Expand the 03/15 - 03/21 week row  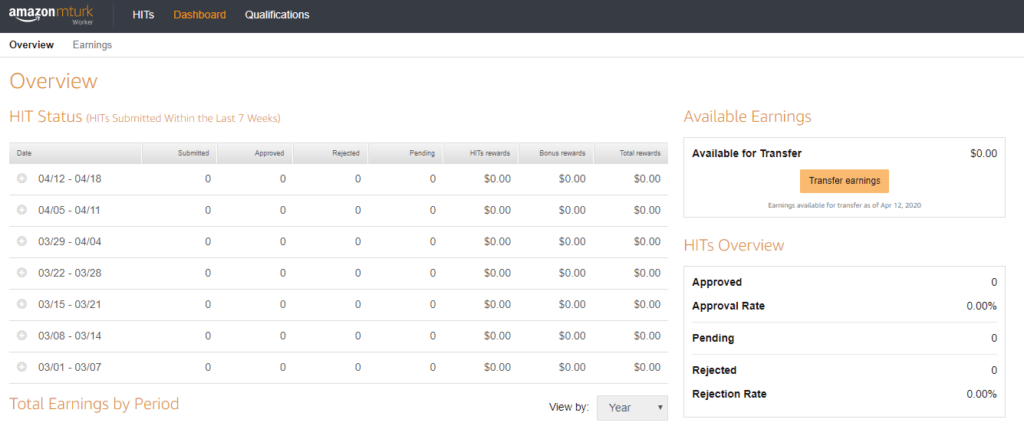click(22, 304)
